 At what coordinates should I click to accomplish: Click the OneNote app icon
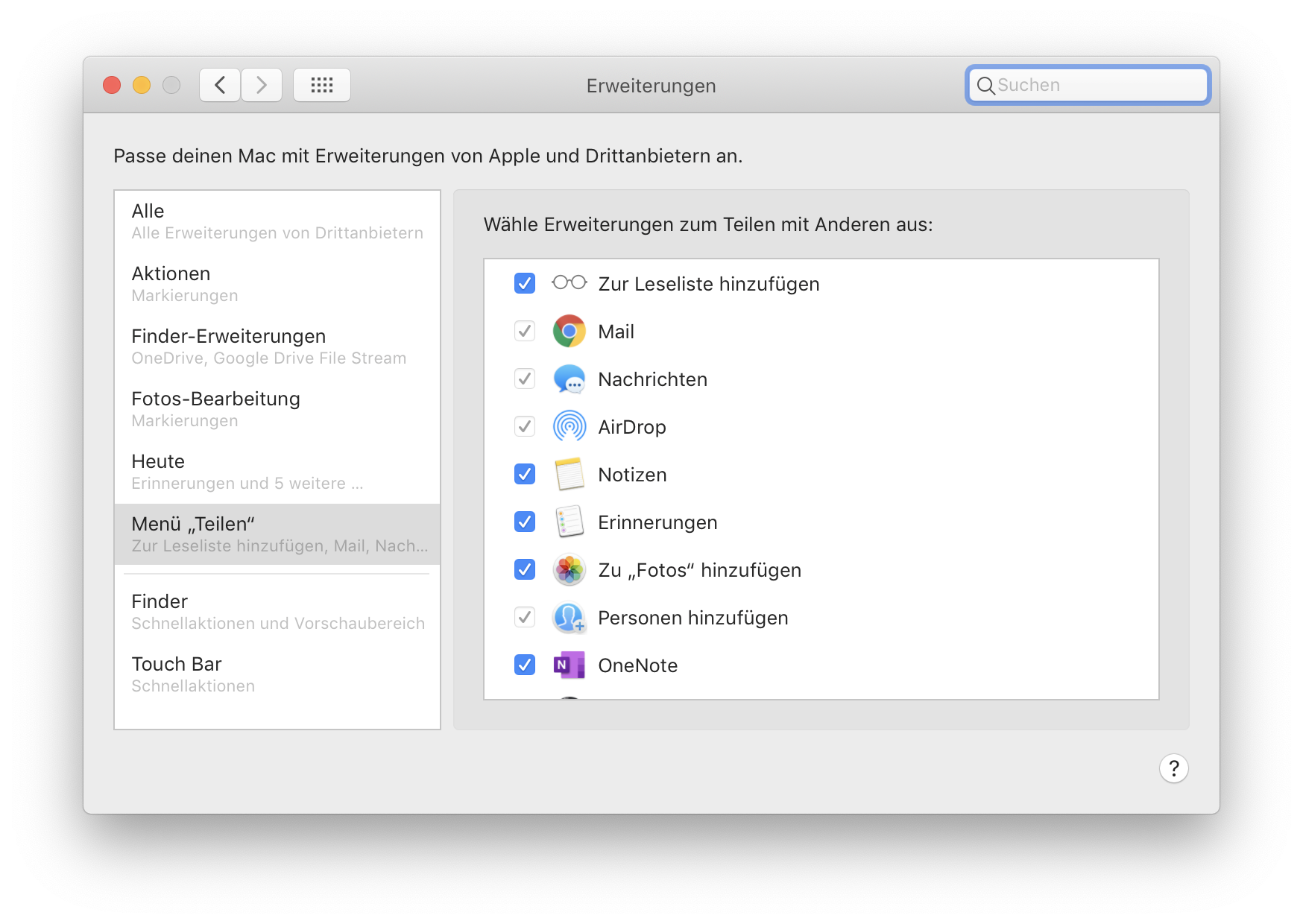(x=569, y=665)
